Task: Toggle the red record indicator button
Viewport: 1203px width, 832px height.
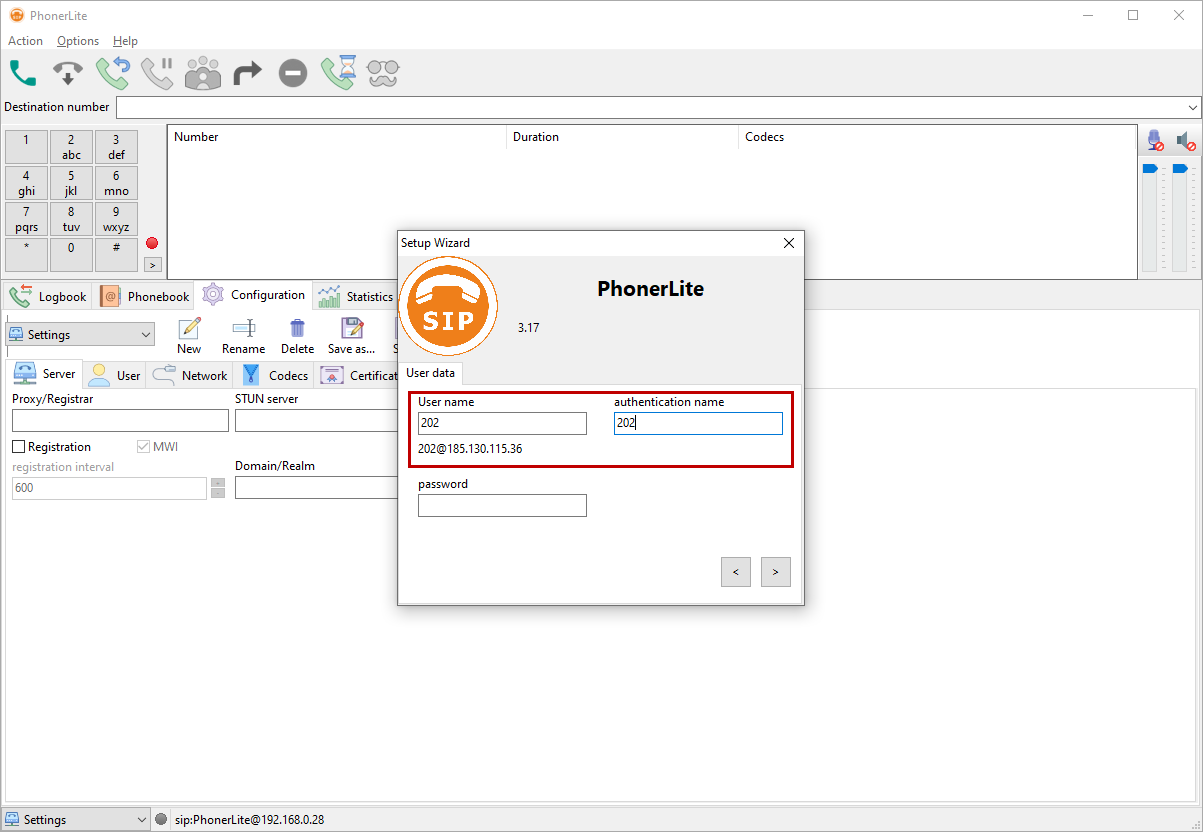Action: [152, 243]
